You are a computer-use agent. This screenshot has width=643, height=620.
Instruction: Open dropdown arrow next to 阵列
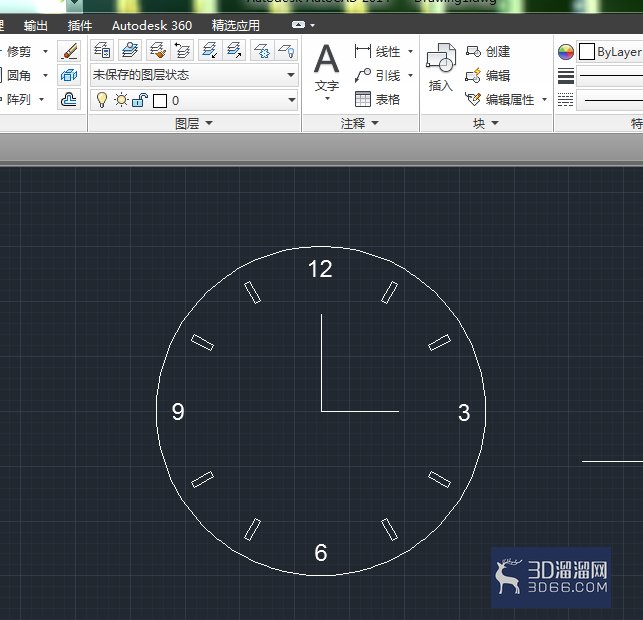click(41, 100)
